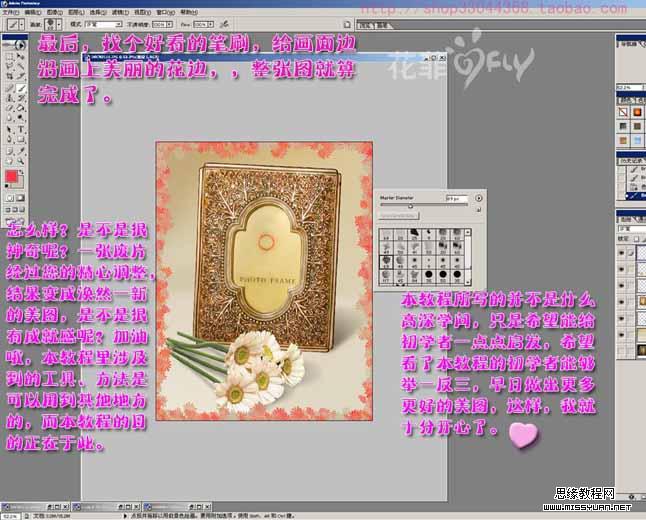Select the Clone Stamp tool
Screen dimensions: 646x520
pyautogui.click(x=10, y=98)
